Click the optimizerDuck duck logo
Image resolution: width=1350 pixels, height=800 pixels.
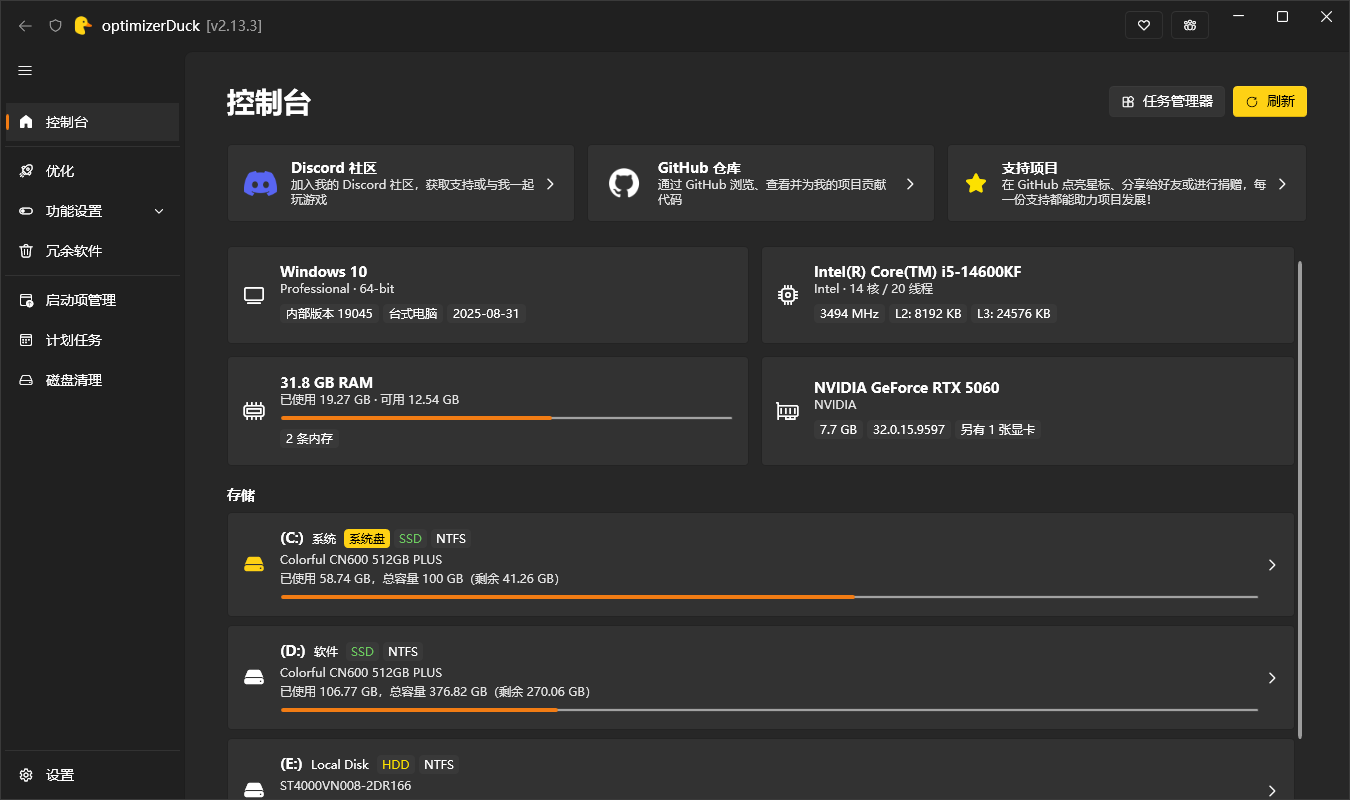(83, 25)
